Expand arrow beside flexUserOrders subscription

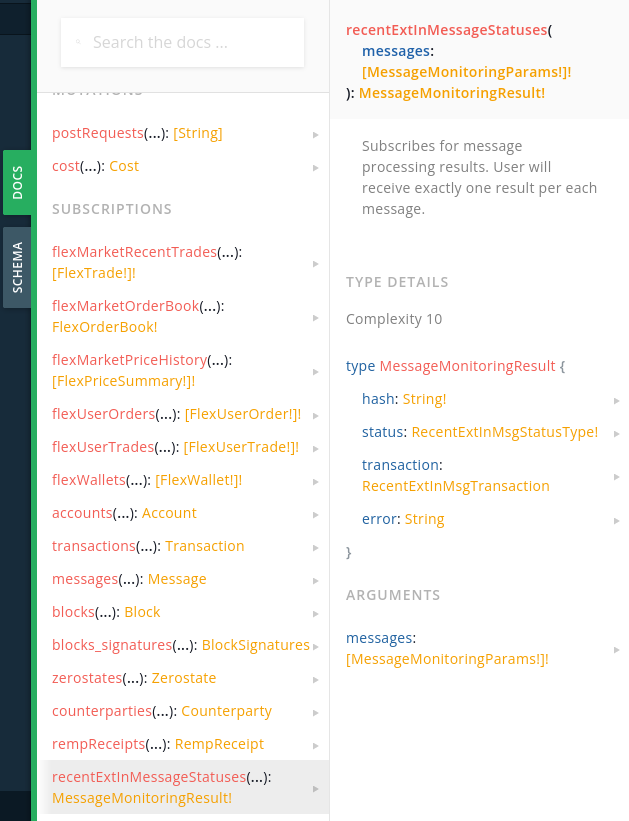pos(316,415)
